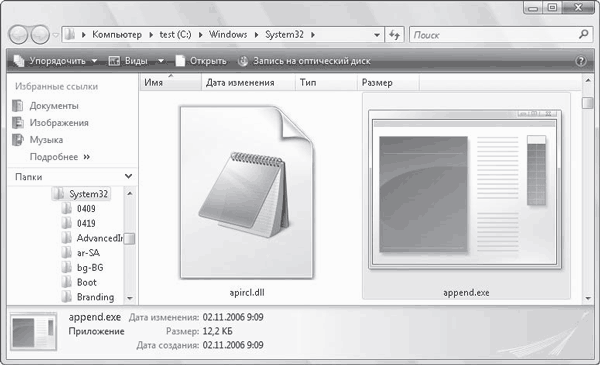Expand arrow after Windows in address bar
The image size is (600, 365).
click(x=256, y=35)
